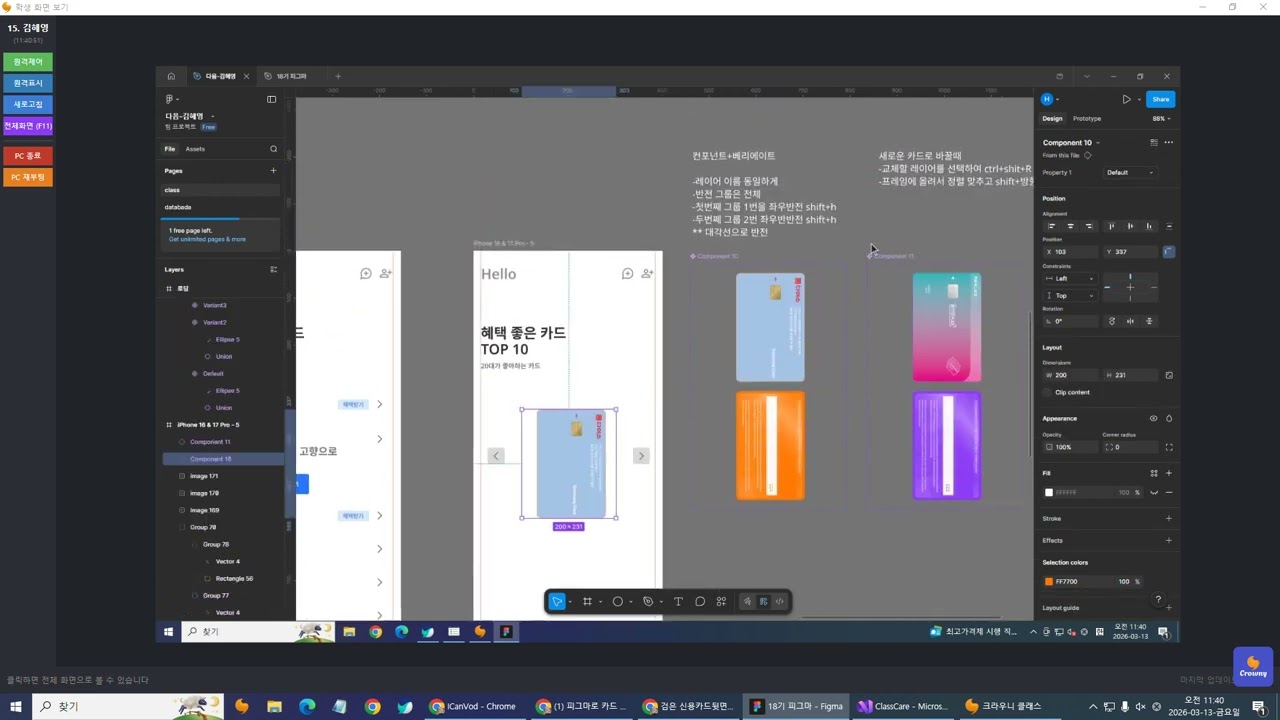Open Pen tool options arrow
This screenshot has height=720, width=1280.
click(661, 602)
